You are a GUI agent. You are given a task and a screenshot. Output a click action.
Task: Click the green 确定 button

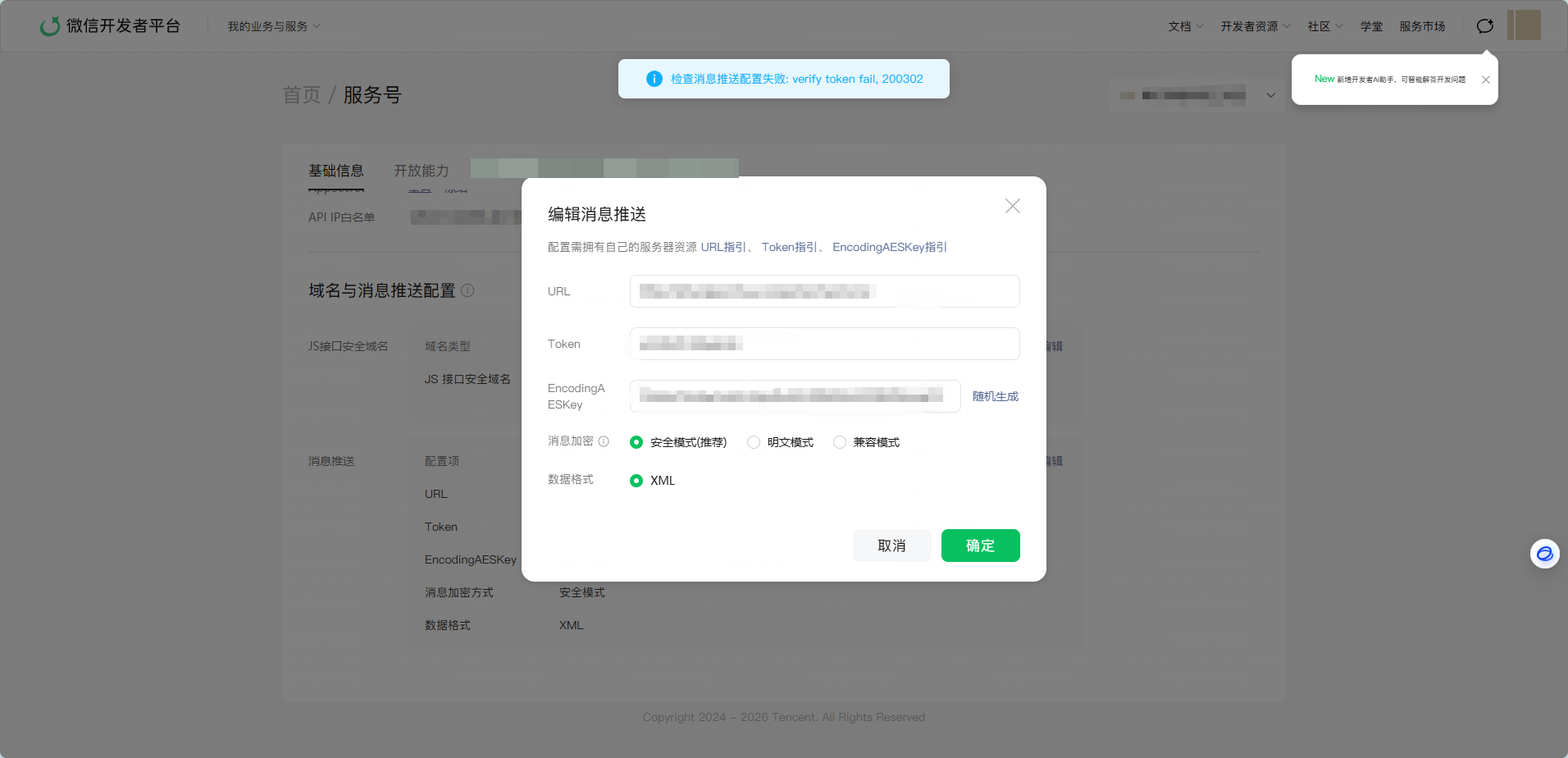click(981, 546)
